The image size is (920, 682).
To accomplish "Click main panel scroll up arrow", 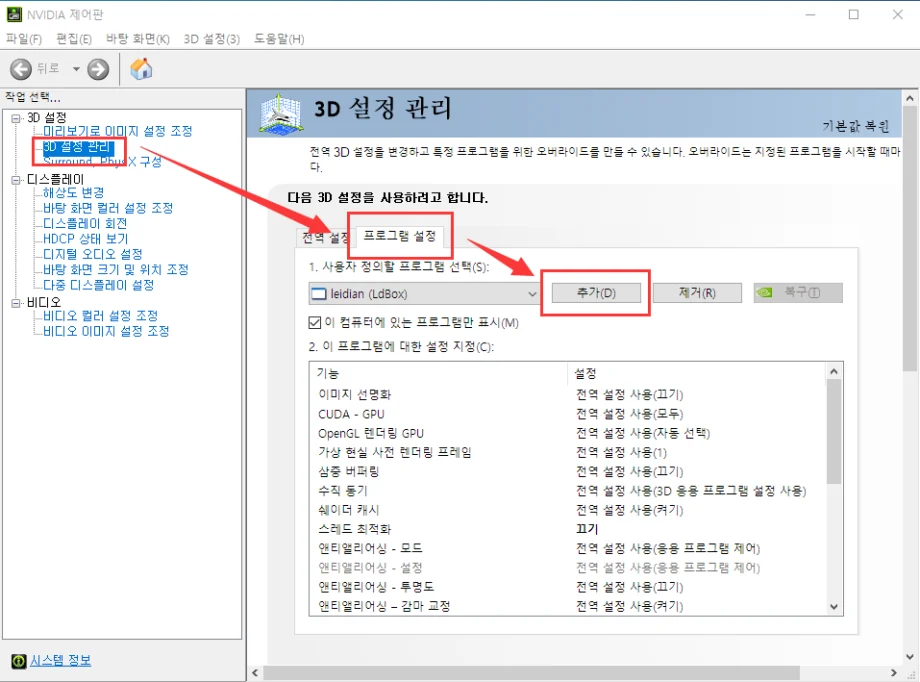I will tap(909, 99).
